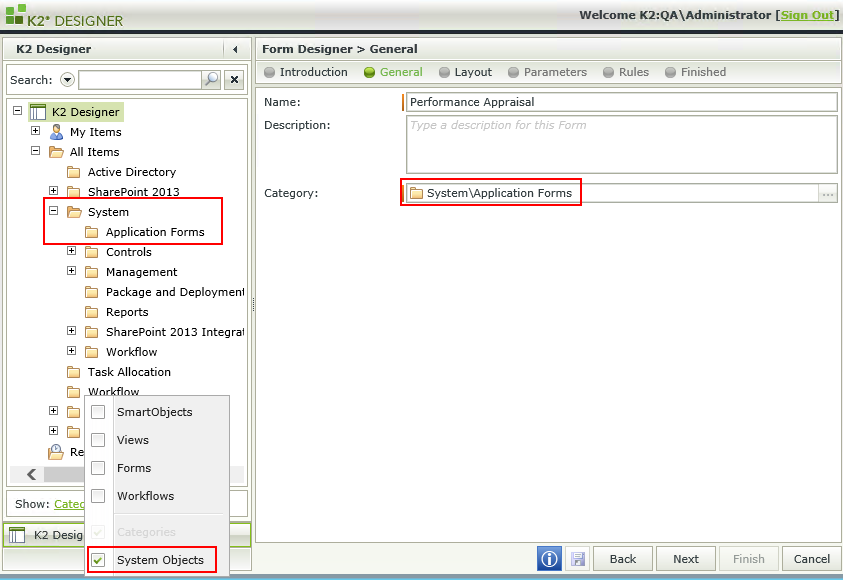Collapse the All Items node

click(x=35, y=151)
